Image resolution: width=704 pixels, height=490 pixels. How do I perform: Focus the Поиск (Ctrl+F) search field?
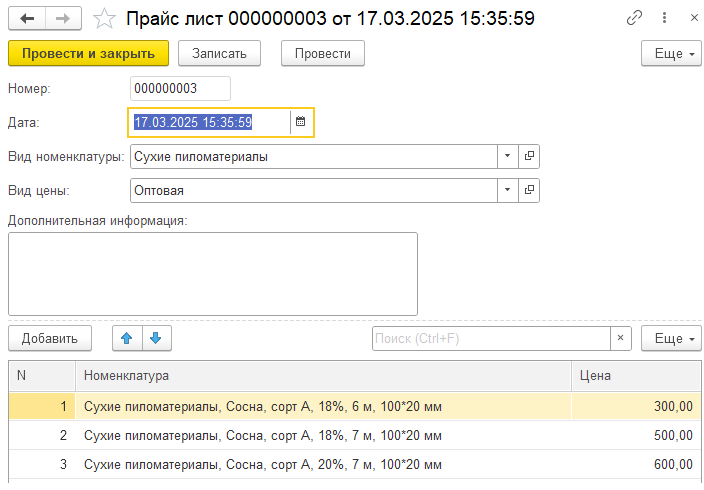click(490, 338)
